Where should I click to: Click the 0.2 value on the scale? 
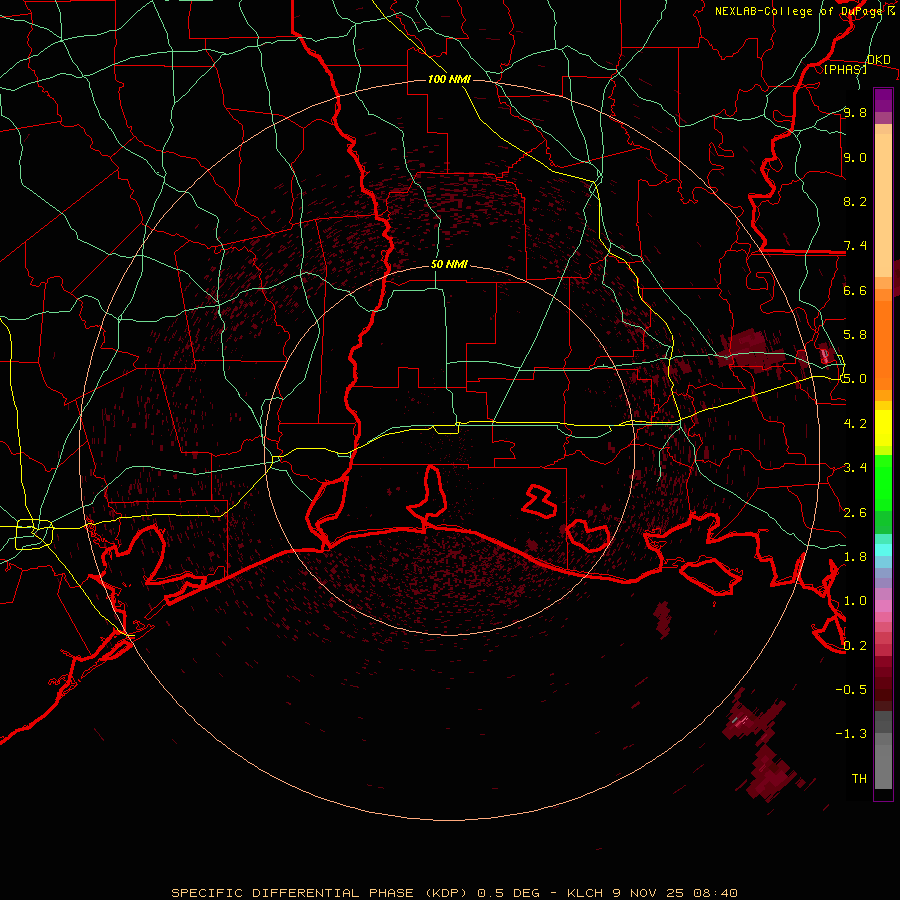pos(855,645)
